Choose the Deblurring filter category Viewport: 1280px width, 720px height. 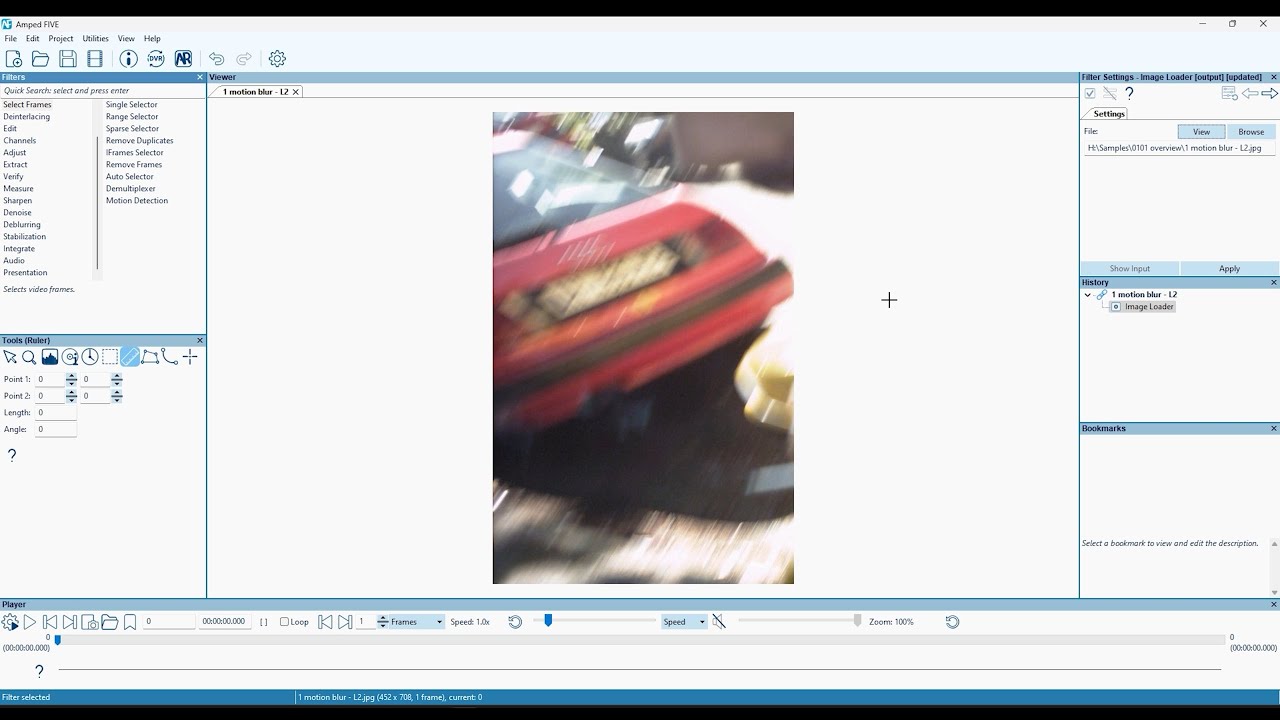point(22,225)
